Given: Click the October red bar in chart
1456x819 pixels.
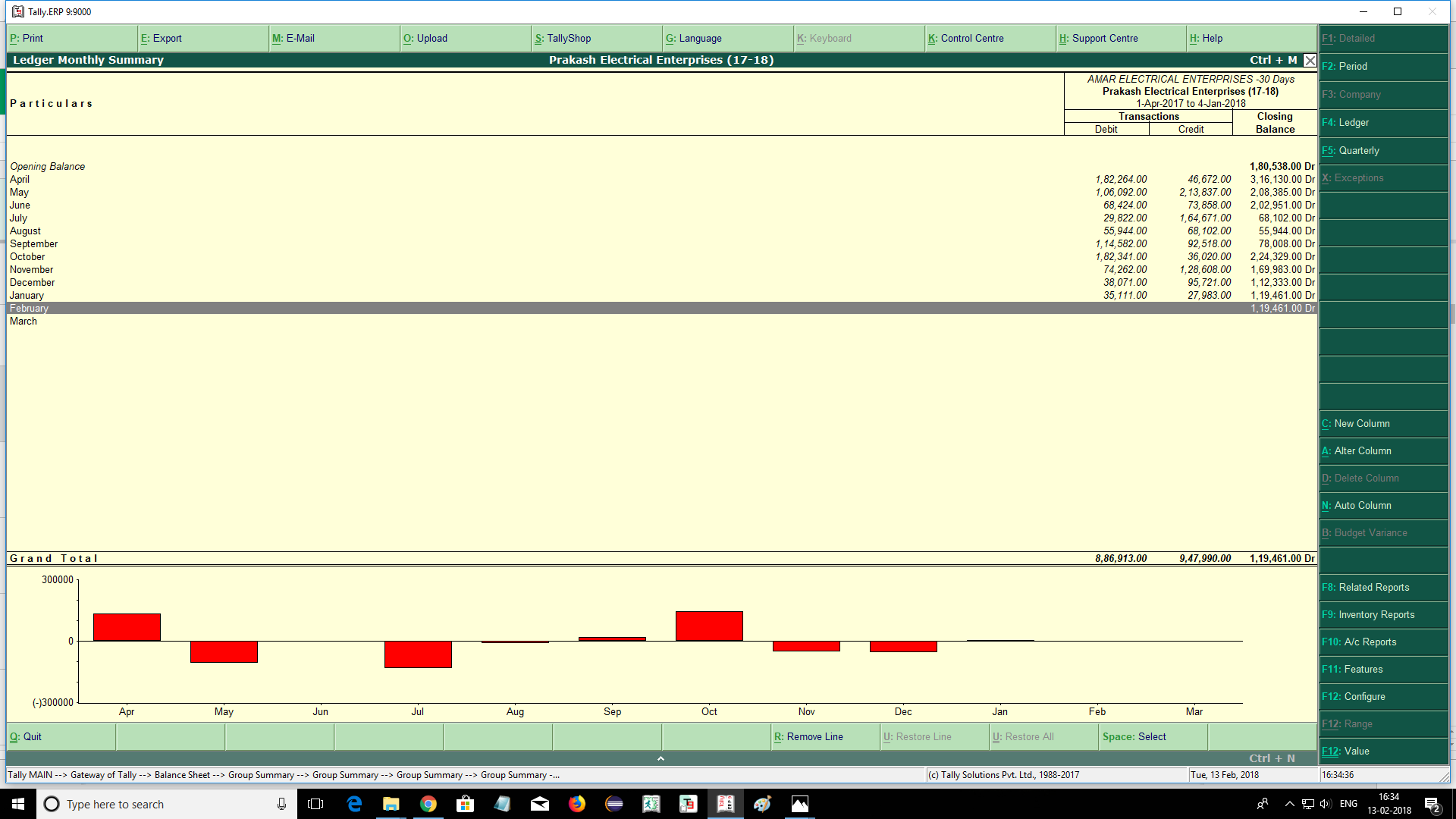Looking at the screenshot, I should [709, 626].
